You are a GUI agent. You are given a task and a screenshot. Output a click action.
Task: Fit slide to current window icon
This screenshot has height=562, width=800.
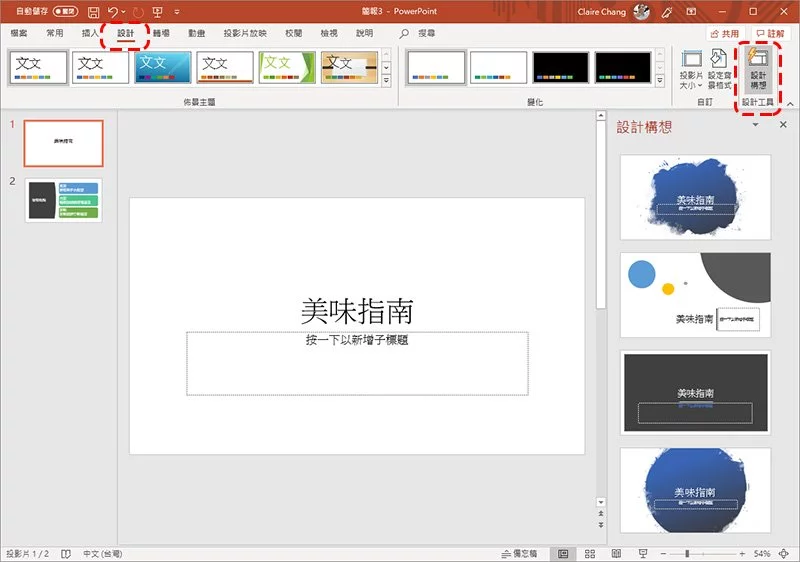click(x=784, y=554)
